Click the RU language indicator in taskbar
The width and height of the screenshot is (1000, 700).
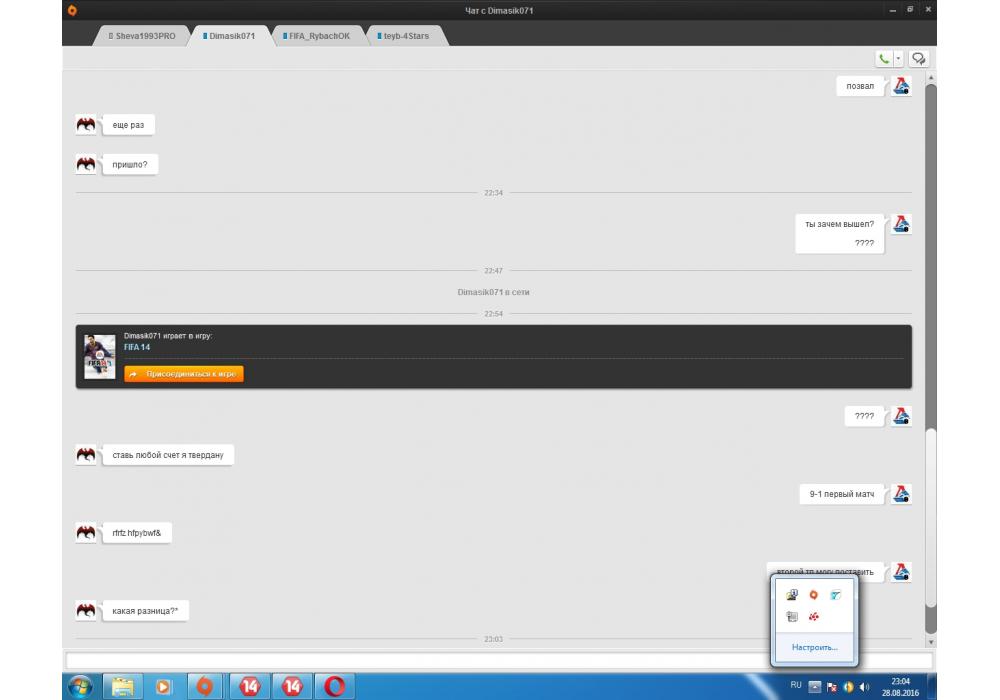pos(796,686)
